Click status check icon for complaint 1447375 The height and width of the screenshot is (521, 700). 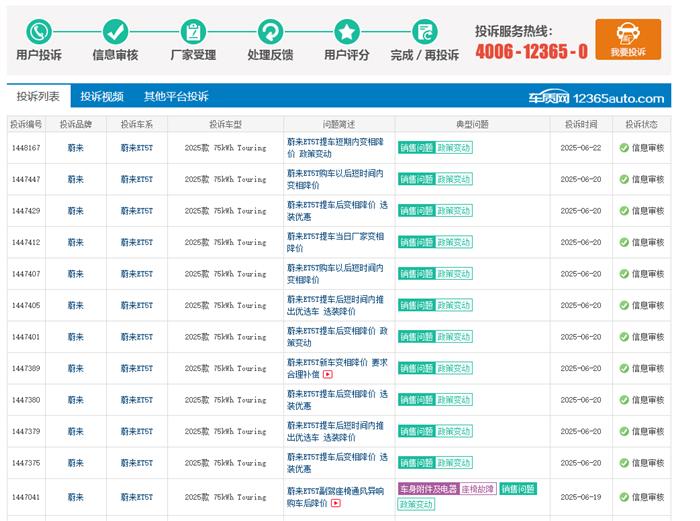coord(624,463)
